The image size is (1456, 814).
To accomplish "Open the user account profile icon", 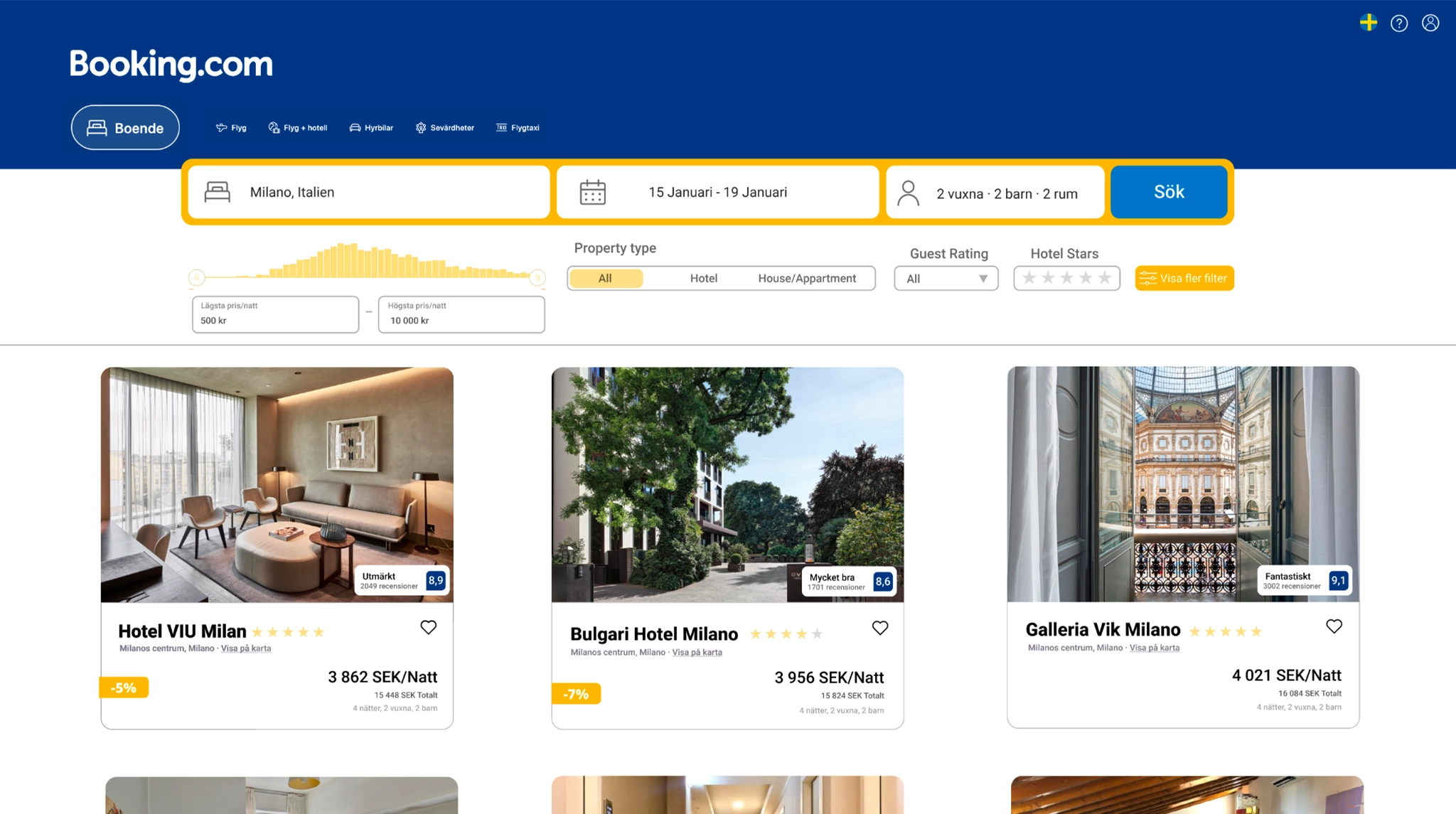I will point(1430,23).
